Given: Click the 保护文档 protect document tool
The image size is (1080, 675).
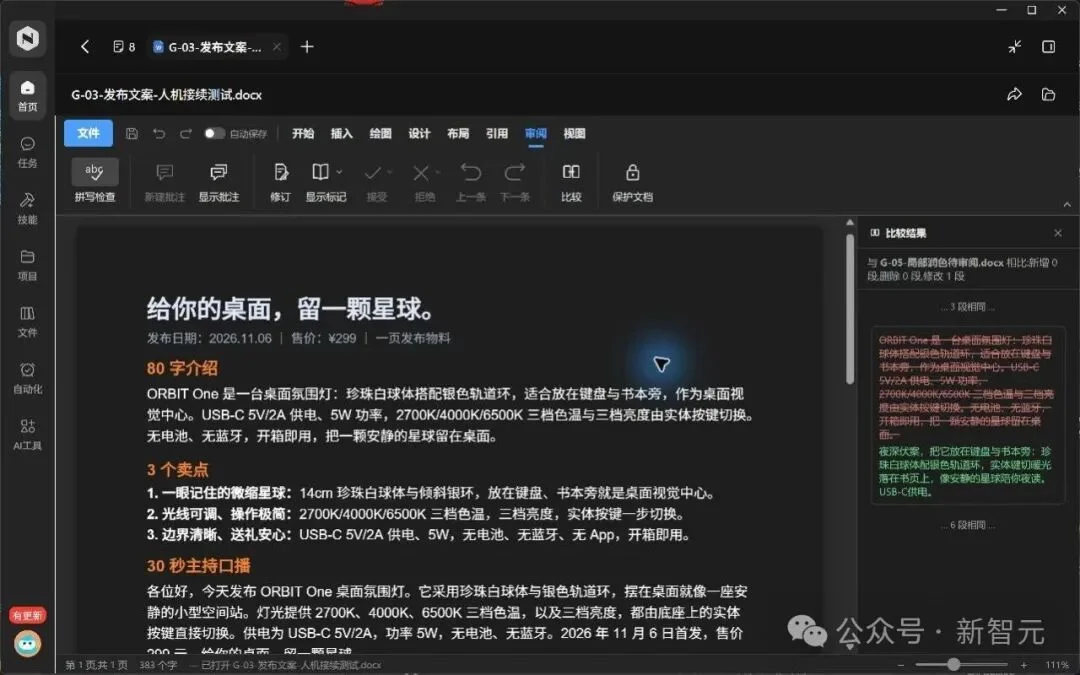Looking at the screenshot, I should click(x=632, y=181).
